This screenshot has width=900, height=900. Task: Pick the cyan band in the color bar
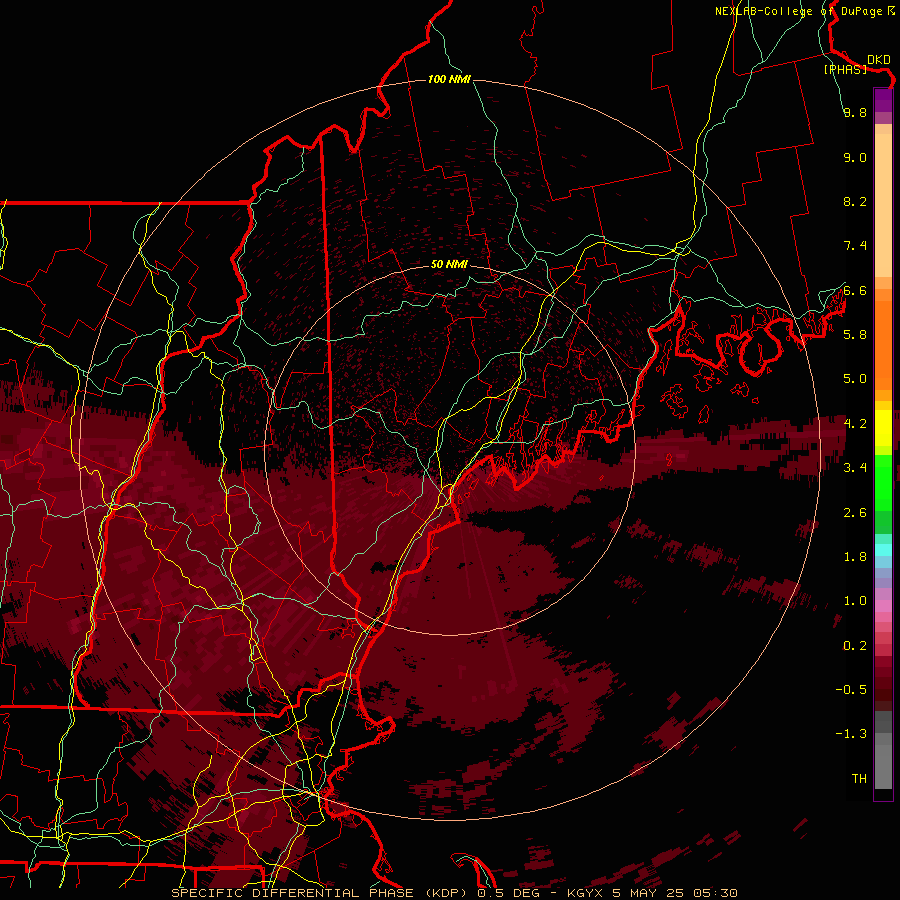coord(883,550)
